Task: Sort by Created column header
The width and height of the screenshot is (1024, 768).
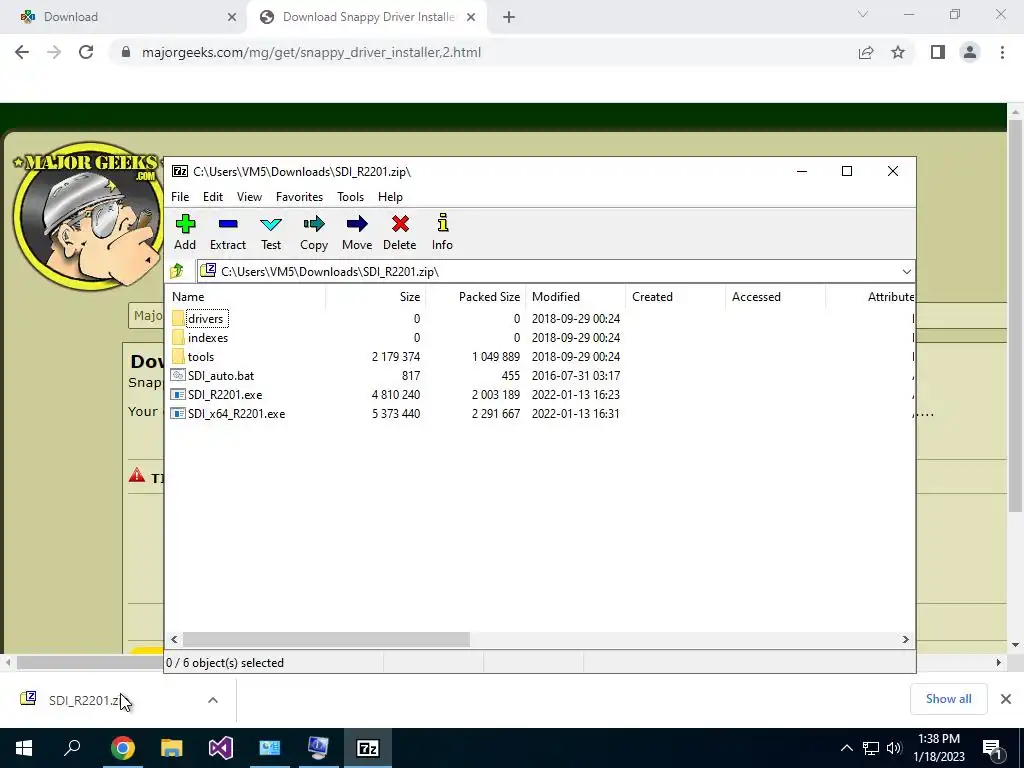Action: pos(675,296)
